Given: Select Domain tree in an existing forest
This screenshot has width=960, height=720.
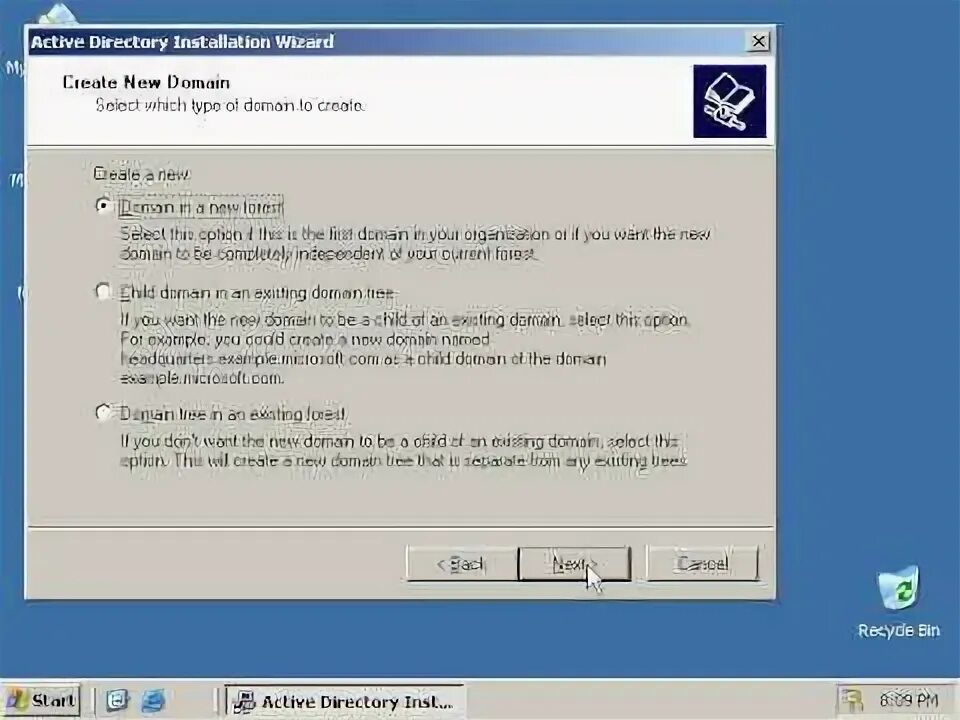Looking at the screenshot, I should (x=220, y=414).
